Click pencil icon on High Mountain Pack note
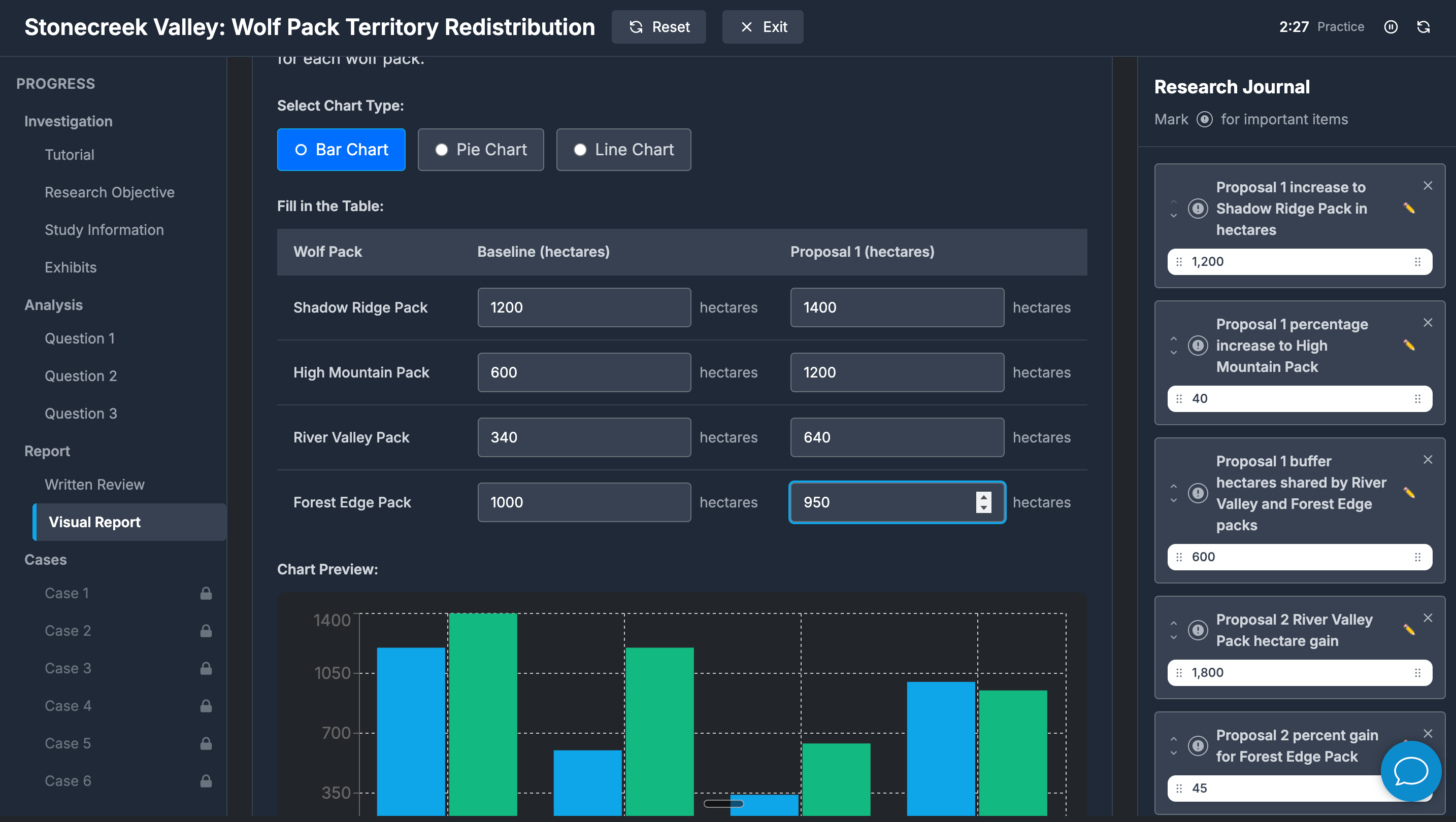1456x822 pixels. pos(1408,345)
